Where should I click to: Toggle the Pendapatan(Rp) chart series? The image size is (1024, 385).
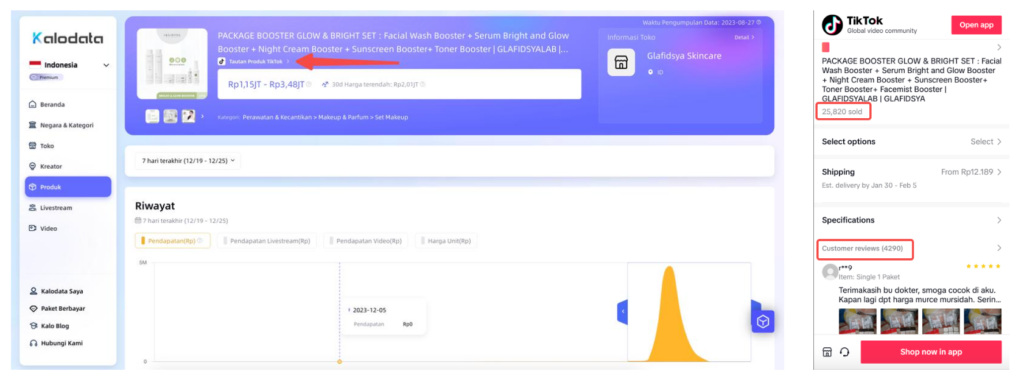point(172,241)
